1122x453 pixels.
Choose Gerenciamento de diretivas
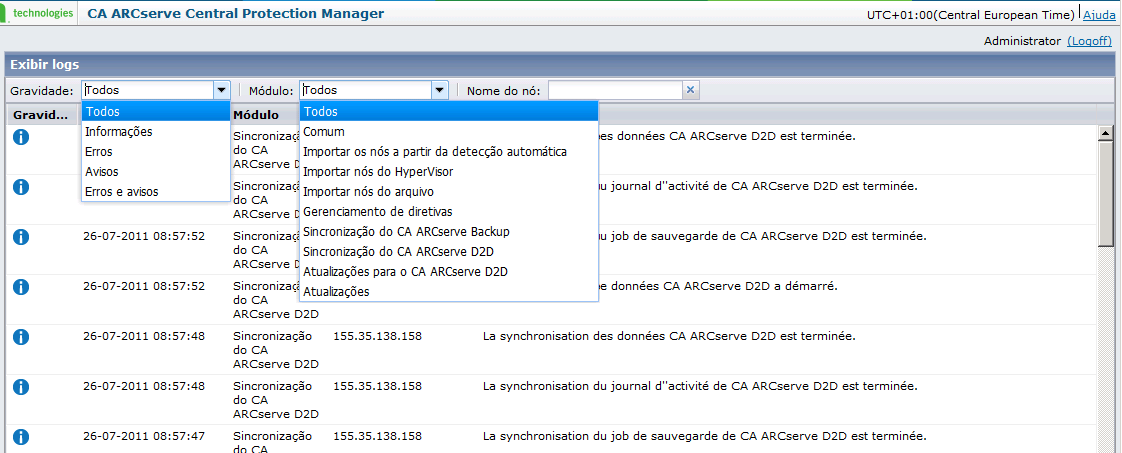click(x=449, y=212)
